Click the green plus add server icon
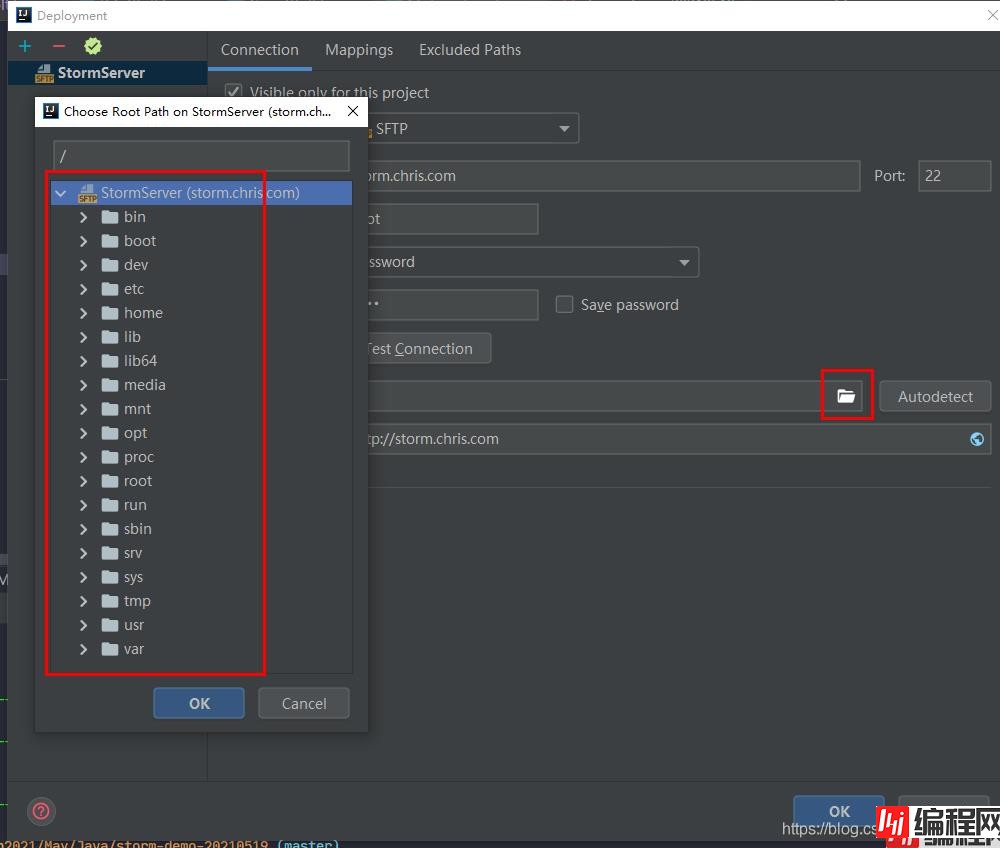Viewport: 1000px width, 848px height. point(25,46)
